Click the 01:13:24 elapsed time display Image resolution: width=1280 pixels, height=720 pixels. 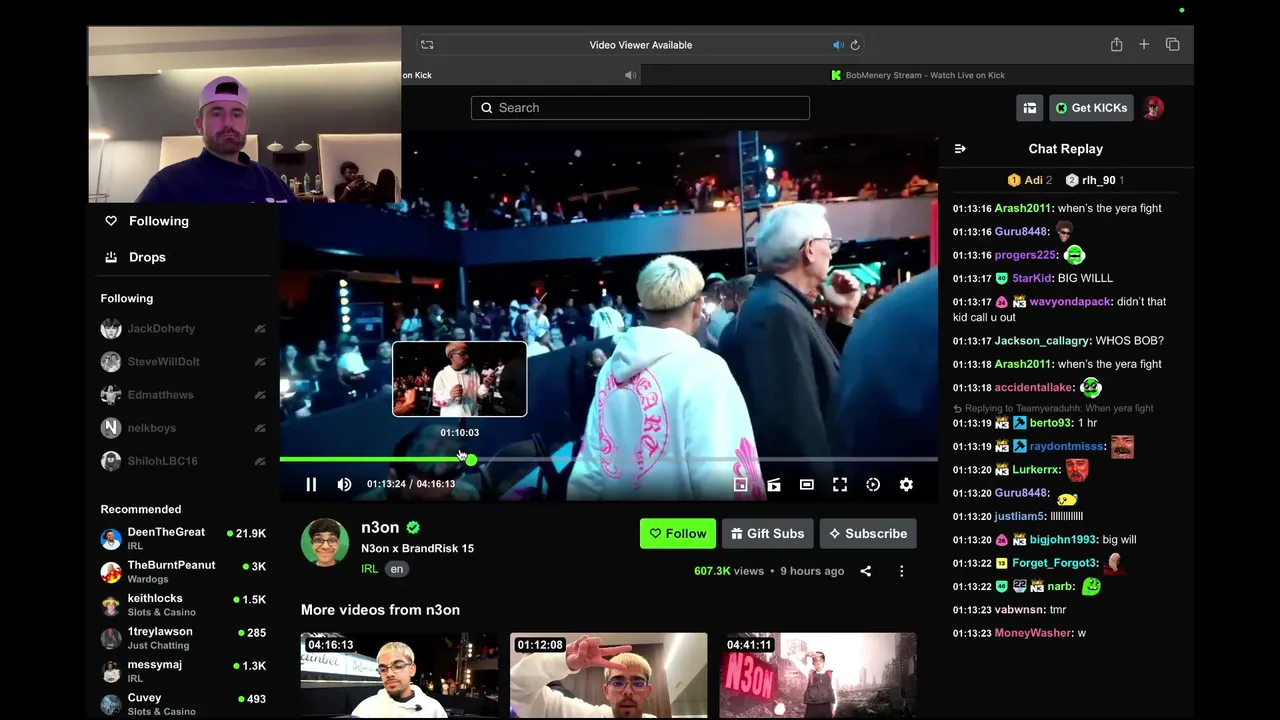pos(386,484)
